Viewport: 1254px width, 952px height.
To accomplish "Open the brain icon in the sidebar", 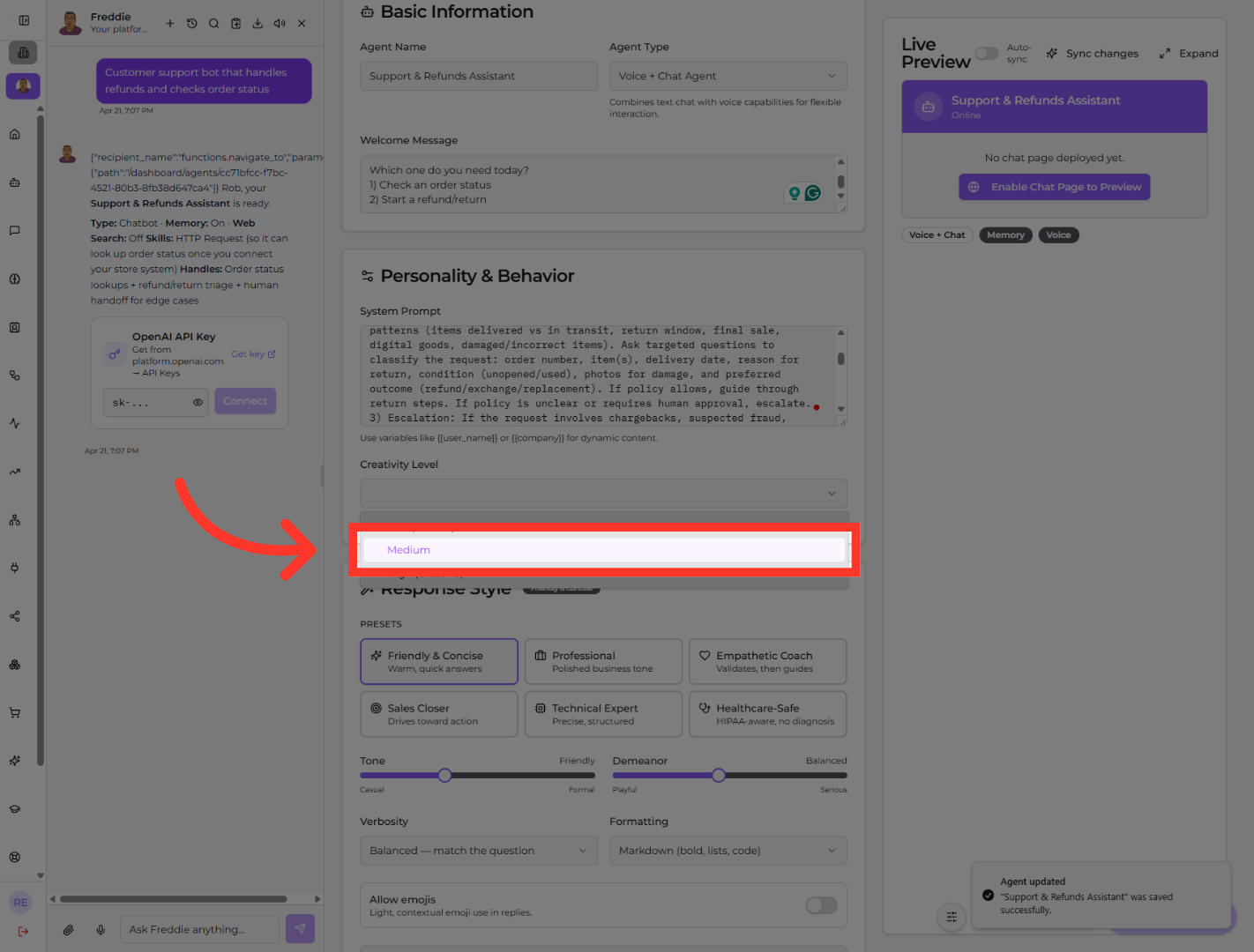I will pyautogui.click(x=15, y=279).
